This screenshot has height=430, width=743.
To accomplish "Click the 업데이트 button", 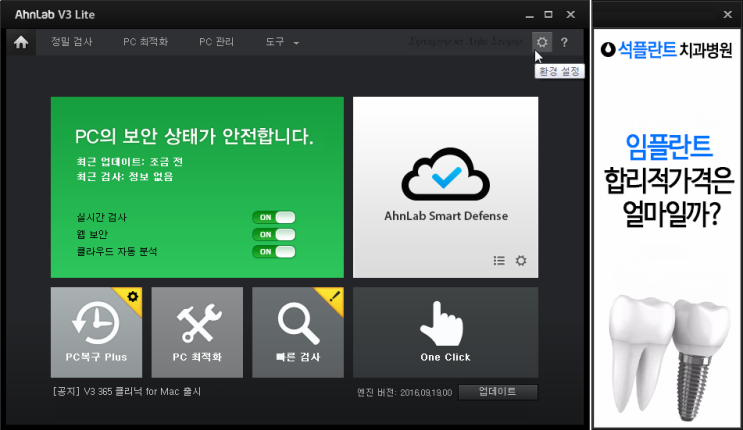I will pyautogui.click(x=498, y=392).
